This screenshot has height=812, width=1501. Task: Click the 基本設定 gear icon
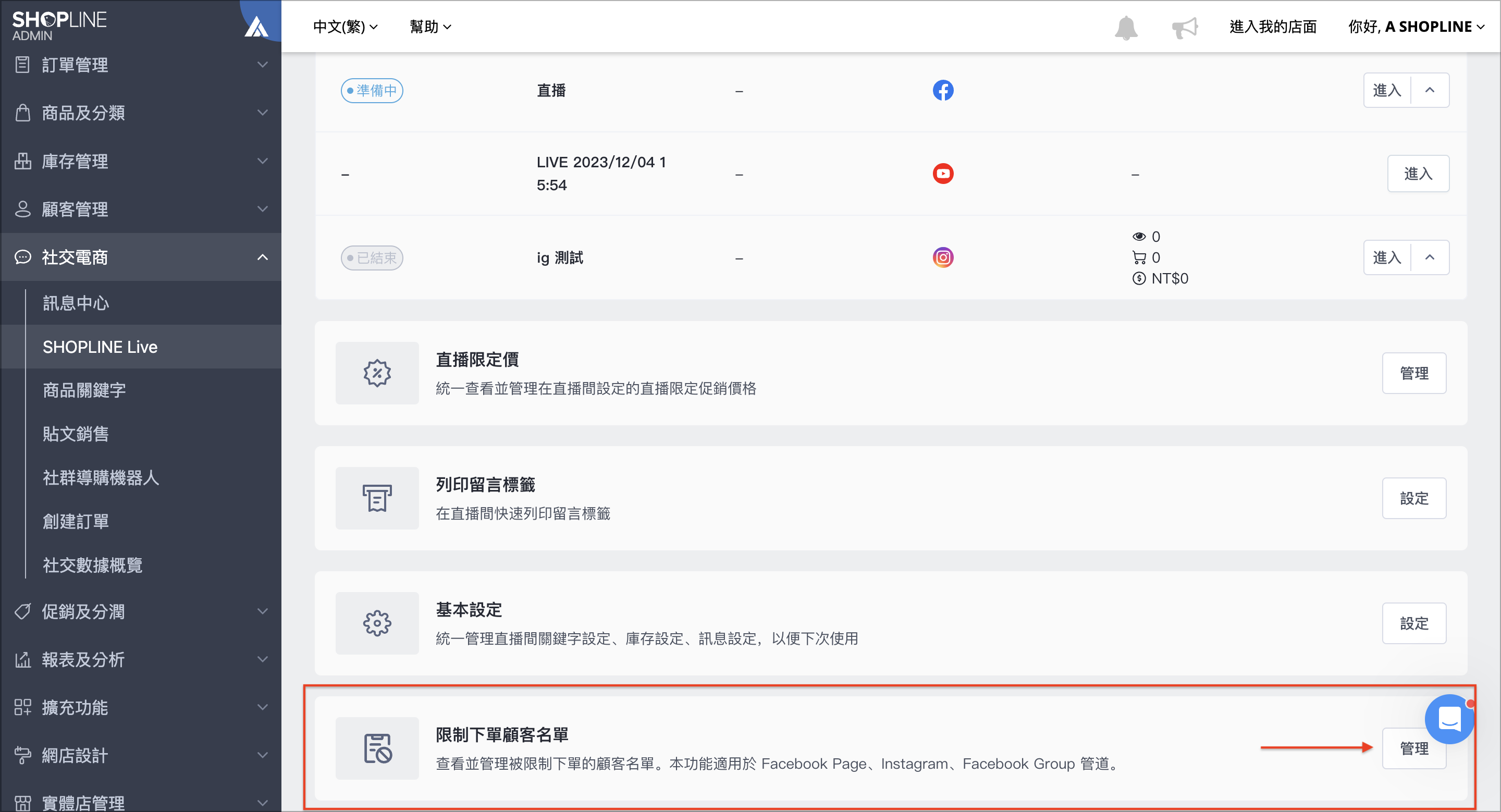[377, 623]
